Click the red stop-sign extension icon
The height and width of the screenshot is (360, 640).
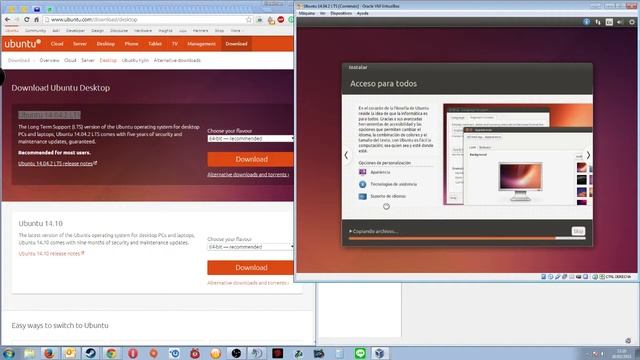point(281,20)
